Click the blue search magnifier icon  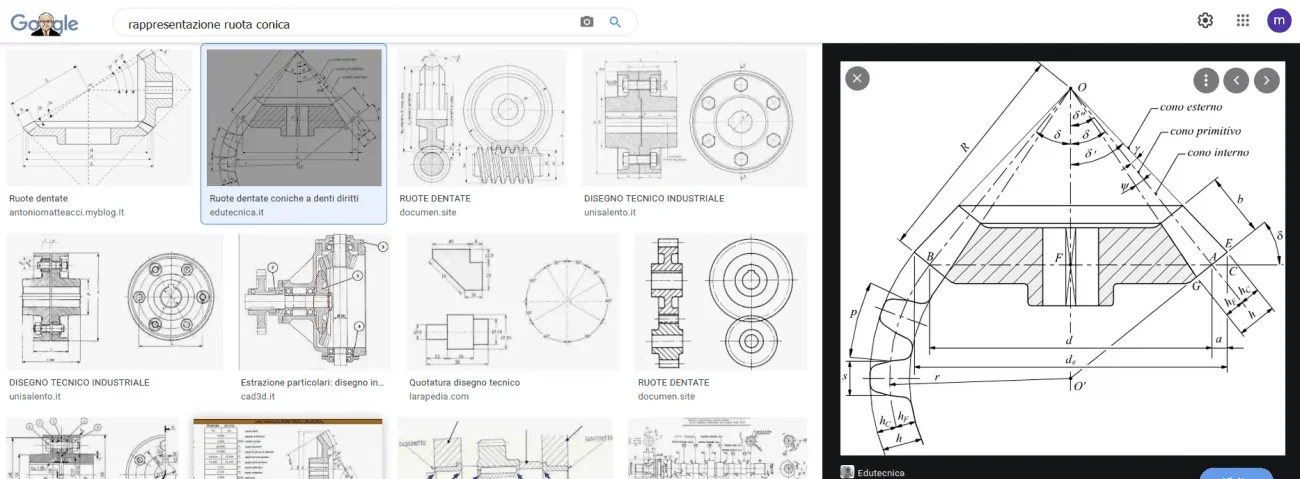point(615,22)
